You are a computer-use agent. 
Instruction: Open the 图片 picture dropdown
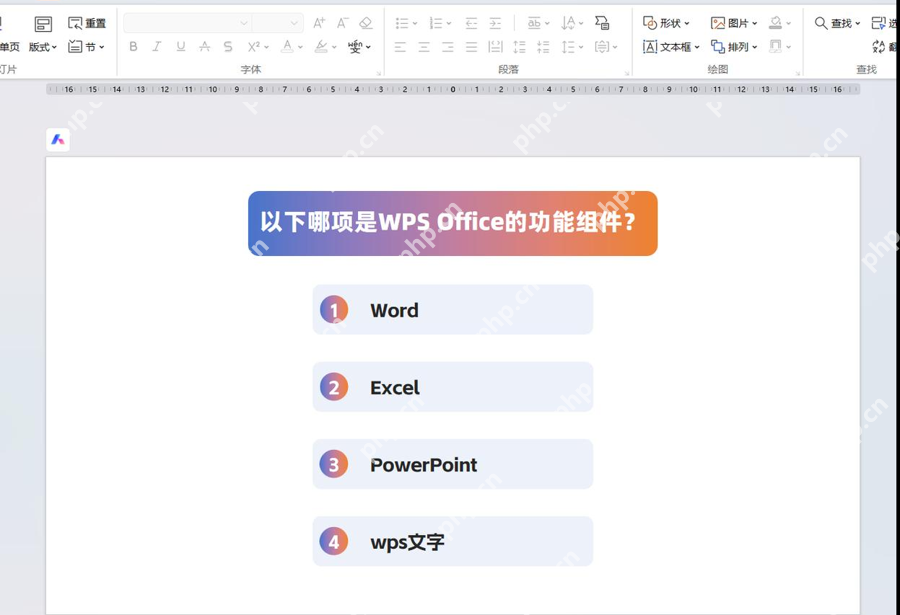pyautogui.click(x=734, y=23)
